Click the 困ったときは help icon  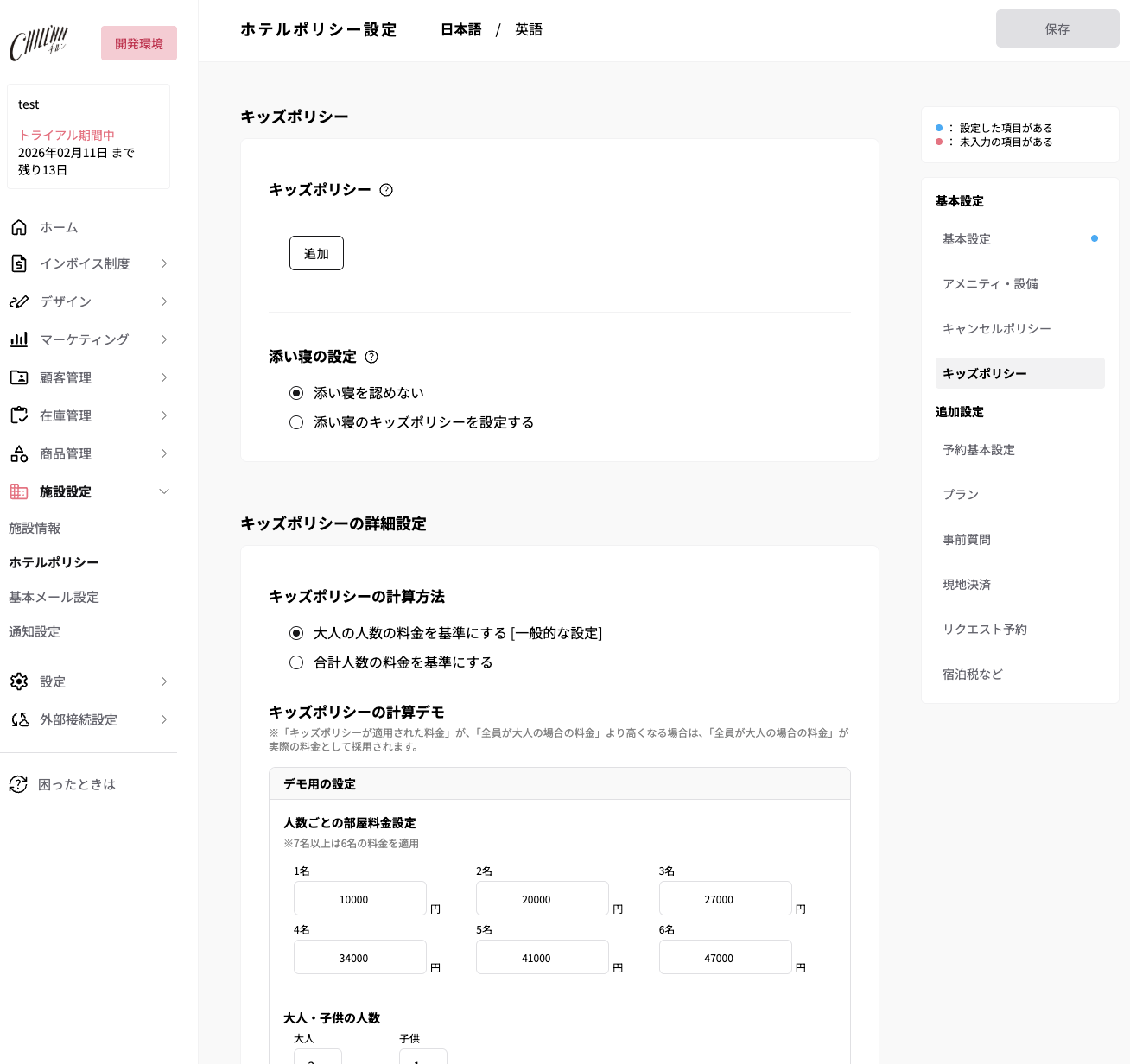(18, 784)
